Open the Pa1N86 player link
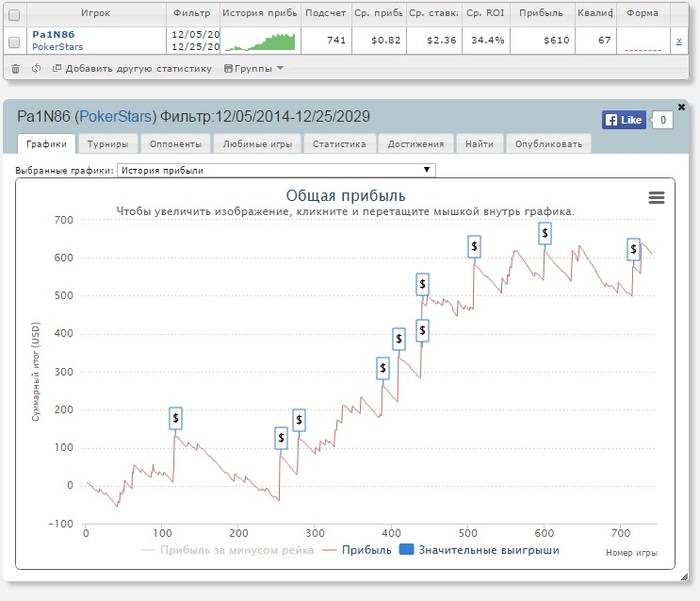Screen dimensions: 700x601 point(53,34)
